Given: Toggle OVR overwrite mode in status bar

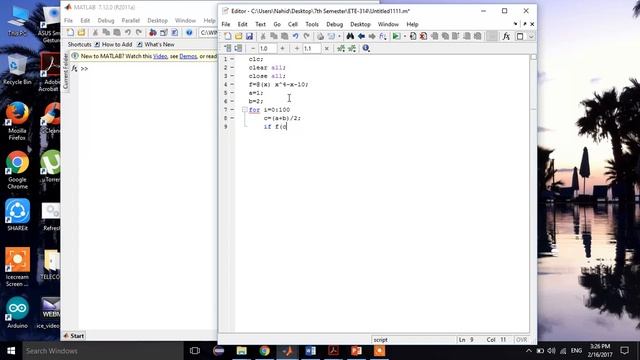Looking at the screenshot, I should 521,340.
